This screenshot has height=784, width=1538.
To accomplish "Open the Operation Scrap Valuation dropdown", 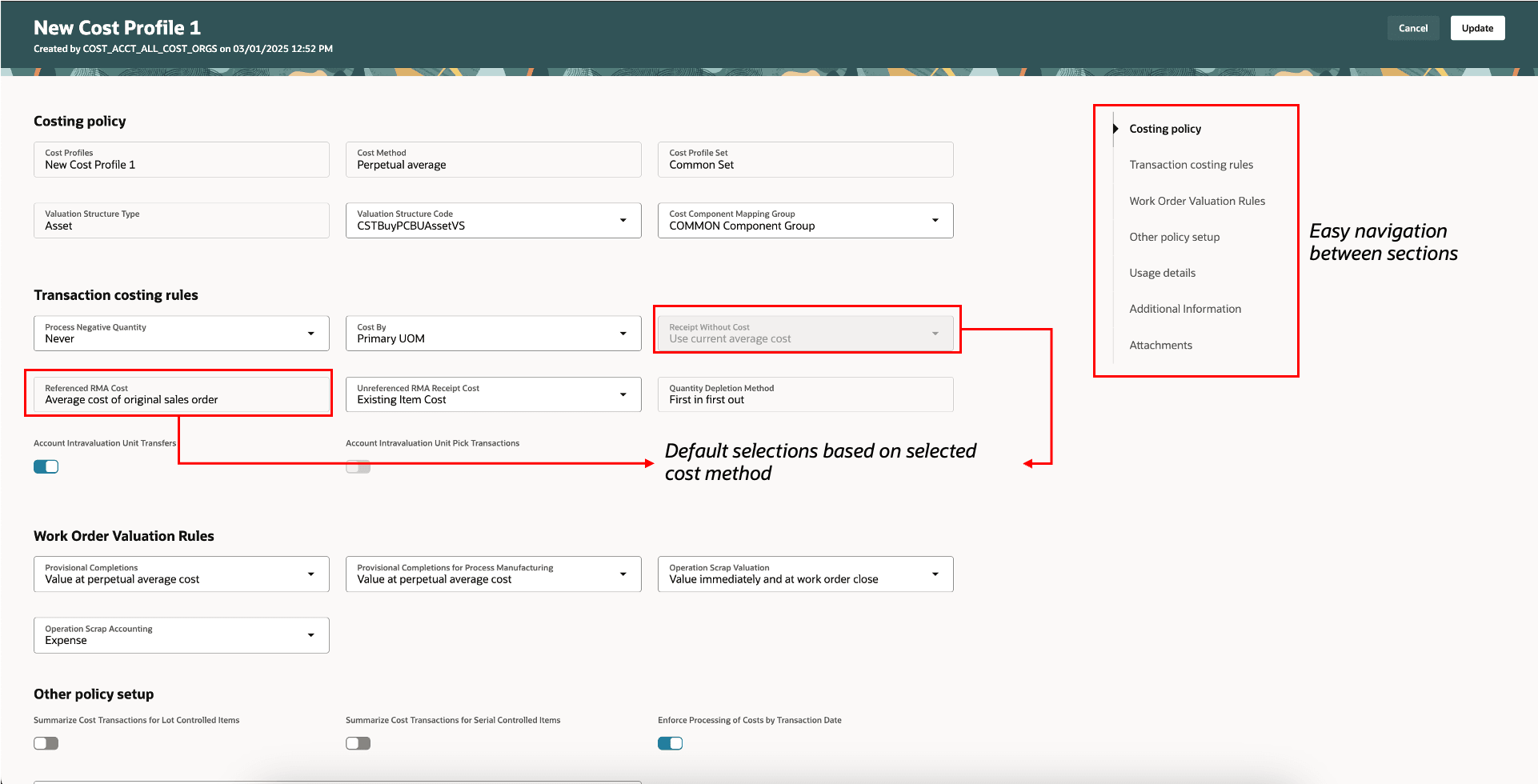I will pyautogui.click(x=935, y=574).
